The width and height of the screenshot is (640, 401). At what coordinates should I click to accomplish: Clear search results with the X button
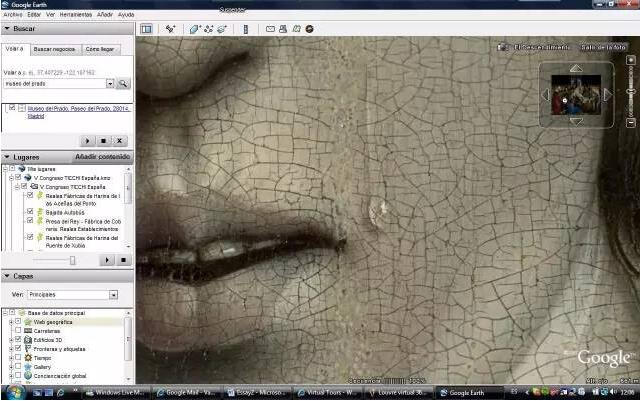coord(119,141)
